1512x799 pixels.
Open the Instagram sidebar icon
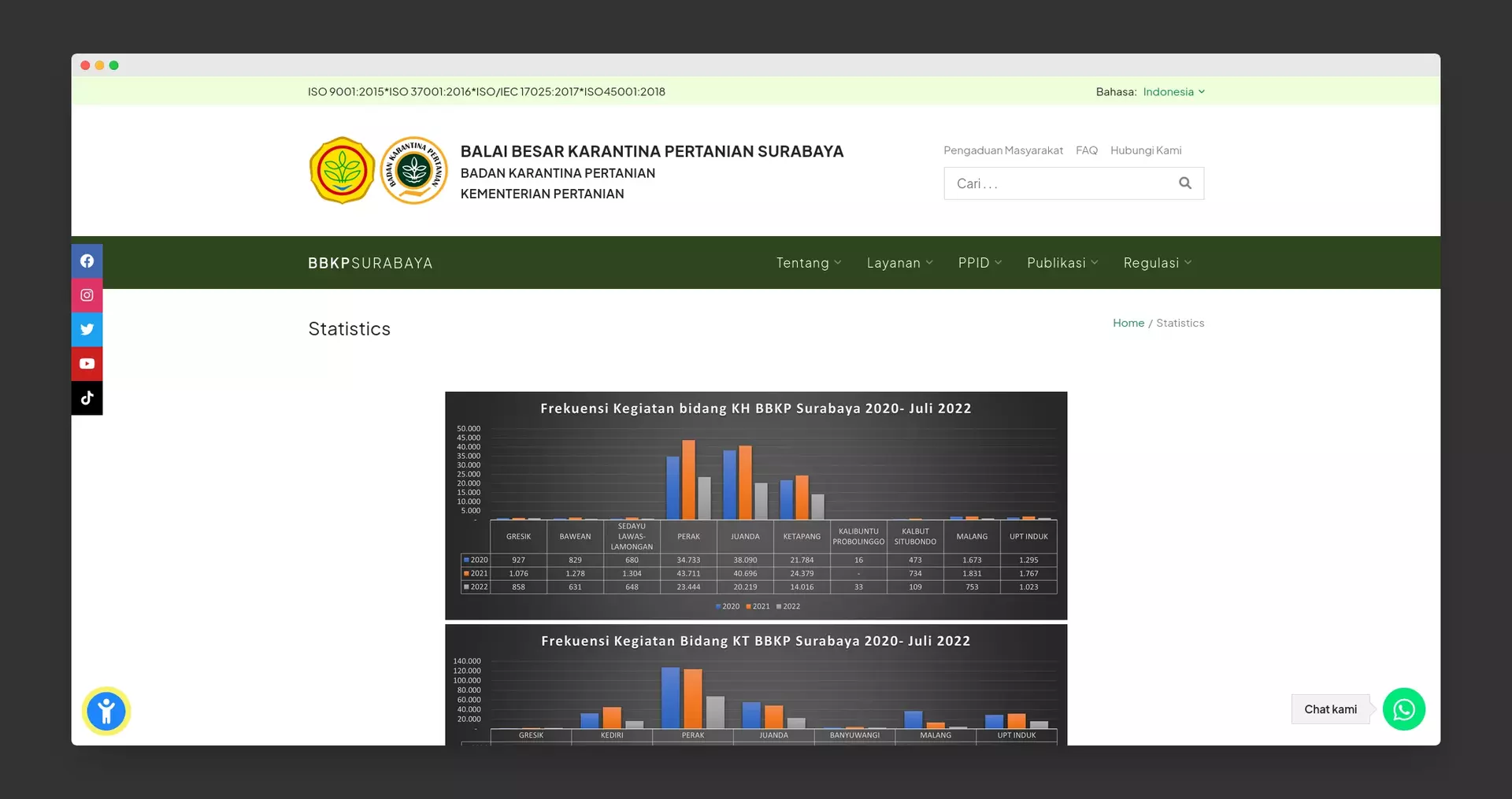tap(87, 295)
